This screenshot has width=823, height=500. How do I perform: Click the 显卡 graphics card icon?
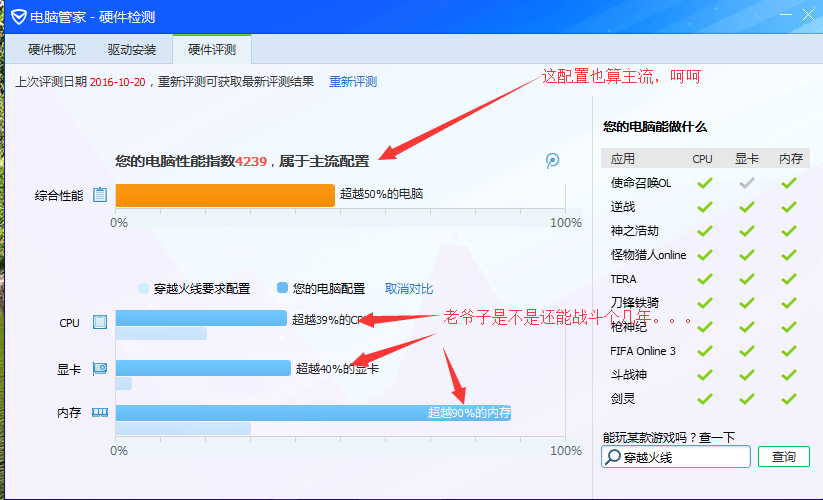[x=100, y=369]
